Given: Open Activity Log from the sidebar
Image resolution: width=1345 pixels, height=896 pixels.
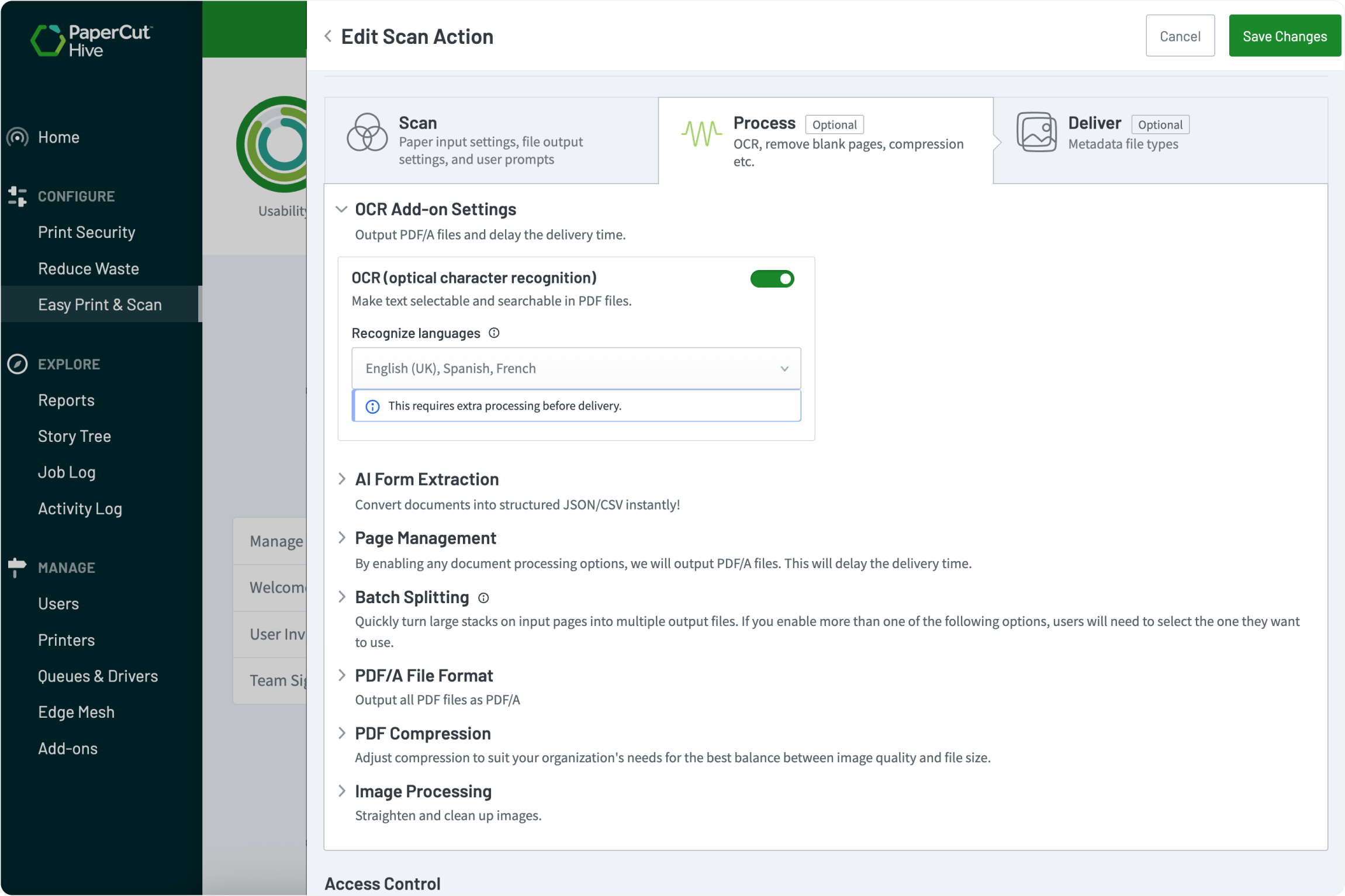Looking at the screenshot, I should click(x=80, y=508).
